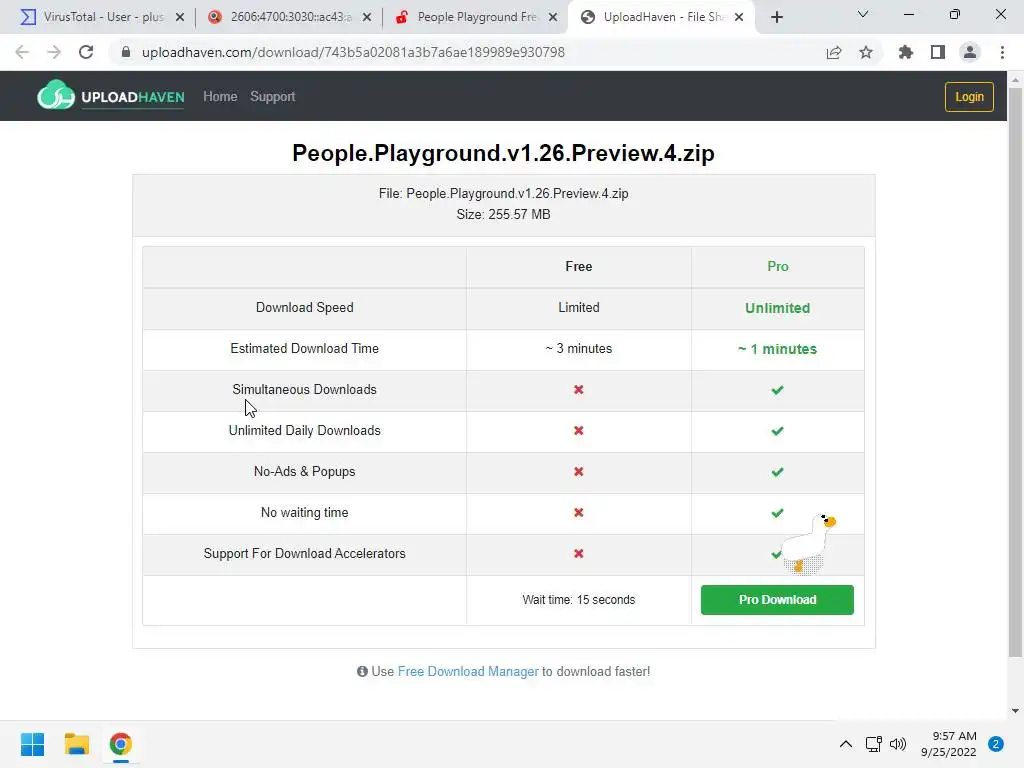Screen dimensions: 1024x768
Task: Click the browser forward arrow
Action: coord(54,52)
